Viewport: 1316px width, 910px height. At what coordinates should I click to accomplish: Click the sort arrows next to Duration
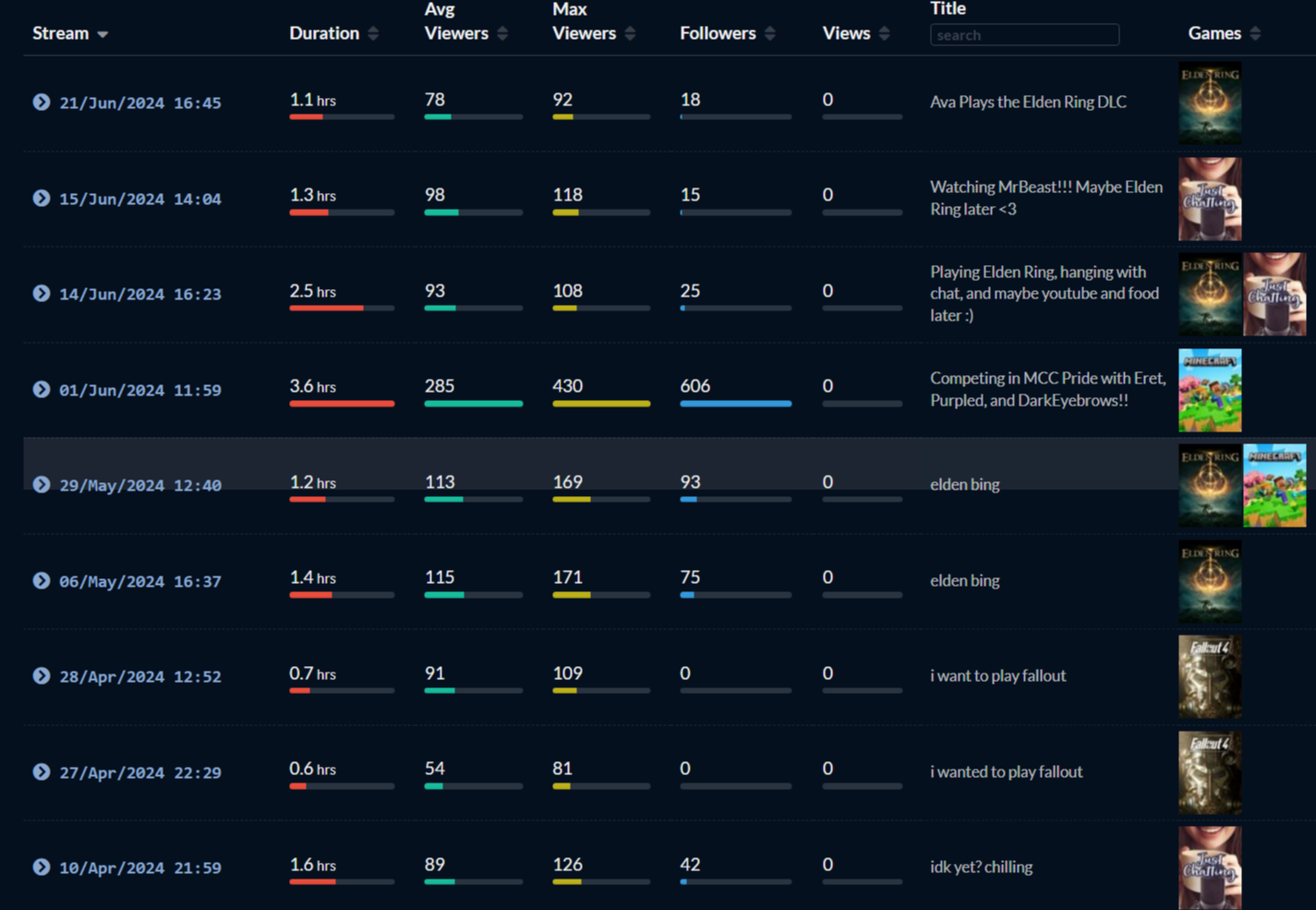point(373,33)
